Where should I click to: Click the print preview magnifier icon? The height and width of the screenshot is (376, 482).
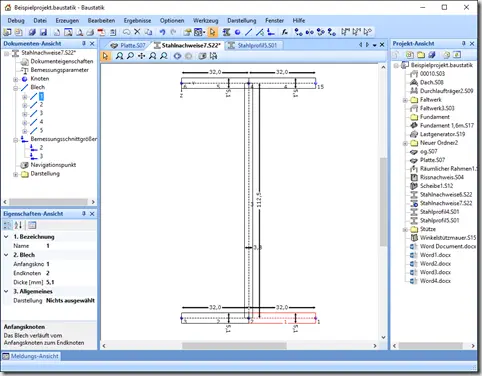click(x=79, y=32)
